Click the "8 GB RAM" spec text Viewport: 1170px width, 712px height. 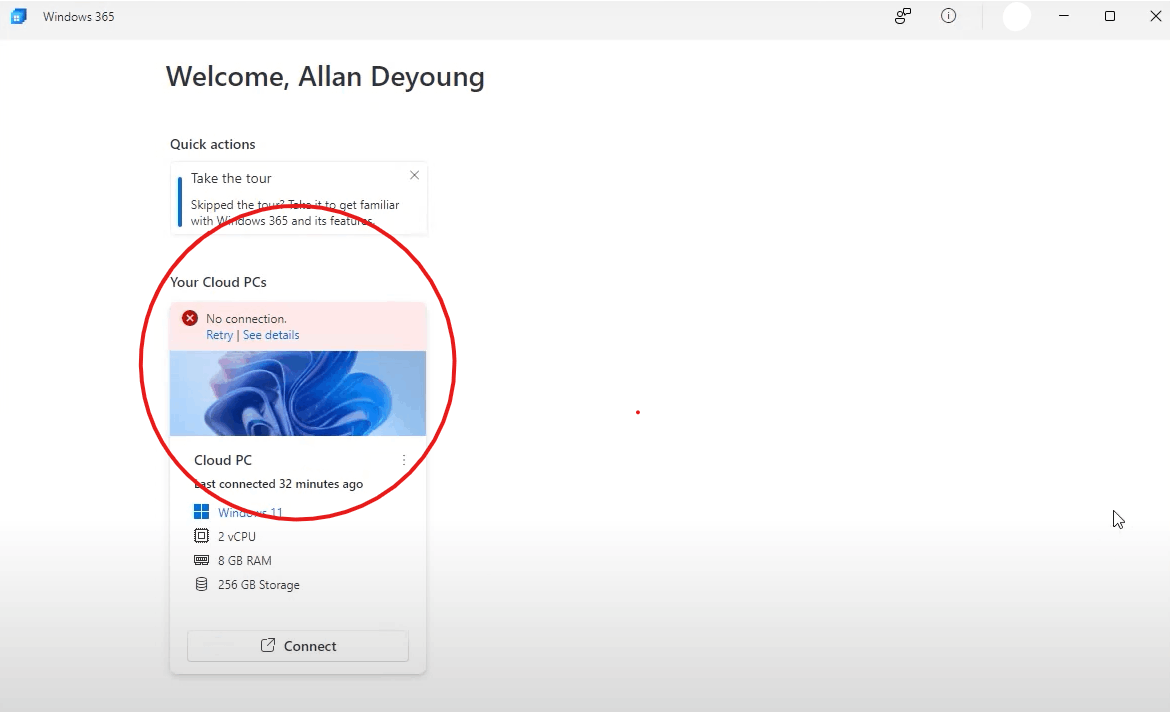[x=245, y=560]
